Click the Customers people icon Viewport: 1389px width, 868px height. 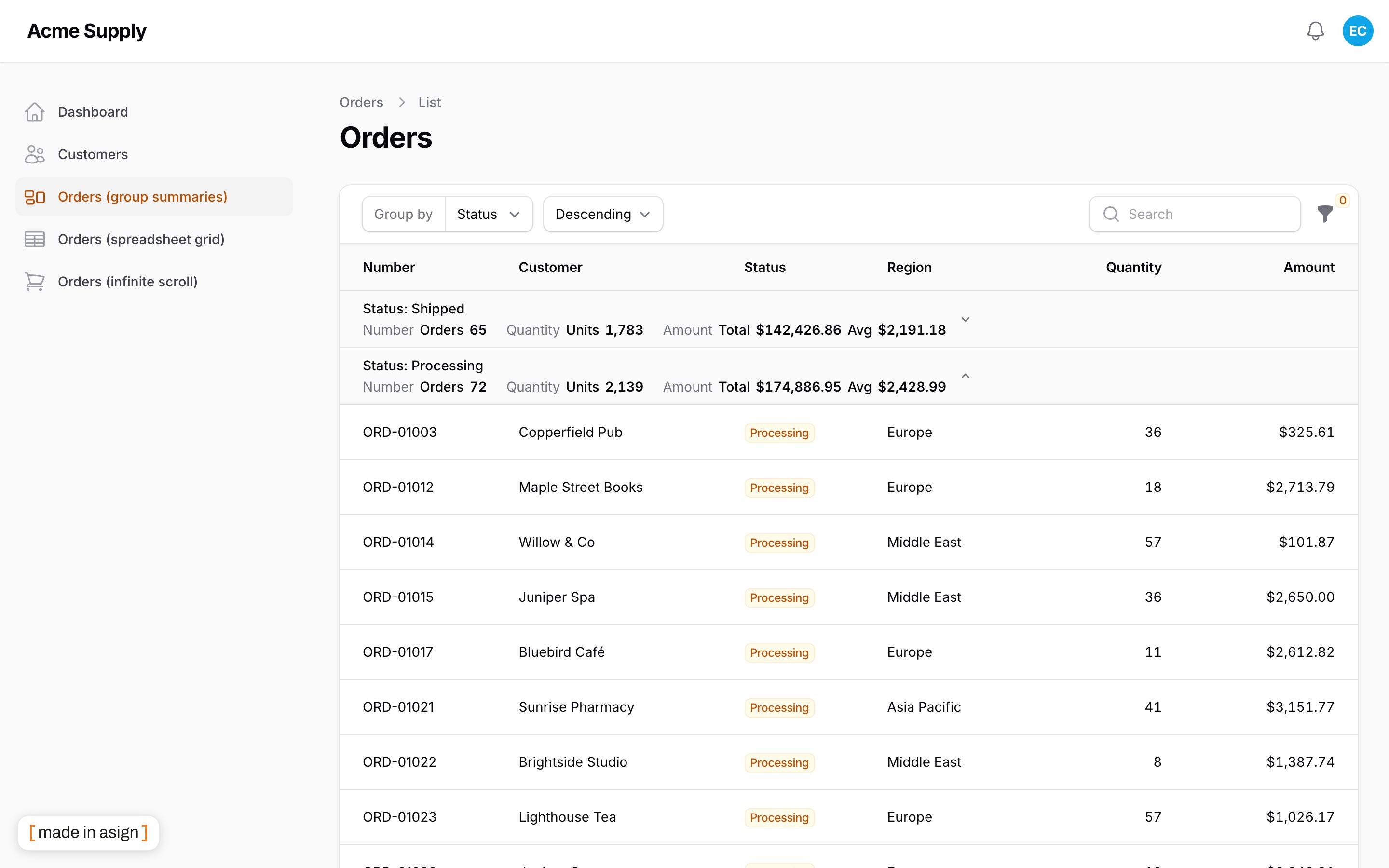click(x=34, y=154)
